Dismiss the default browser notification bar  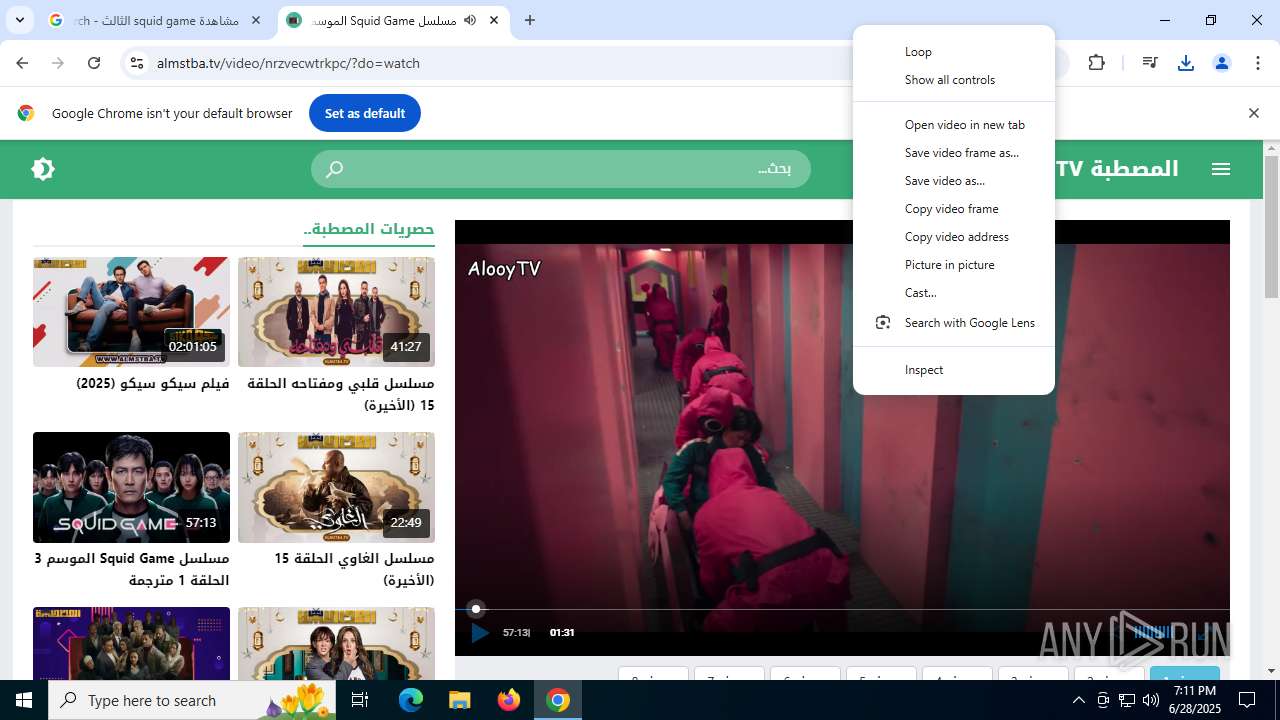(1253, 113)
